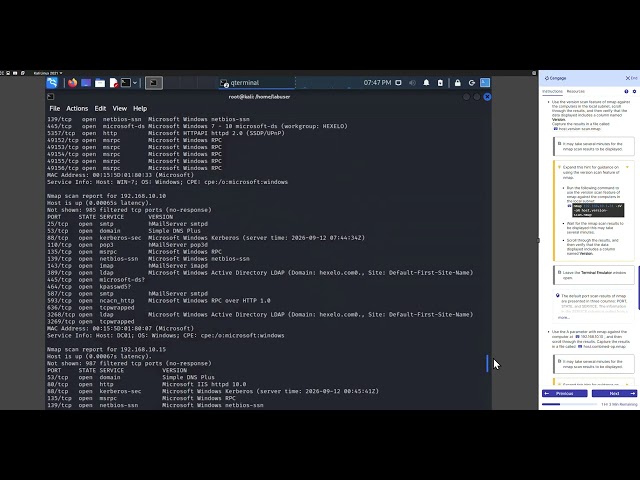The image size is (640, 480).
Task: Open the Actions menu in qterminal
Action: coord(77,109)
